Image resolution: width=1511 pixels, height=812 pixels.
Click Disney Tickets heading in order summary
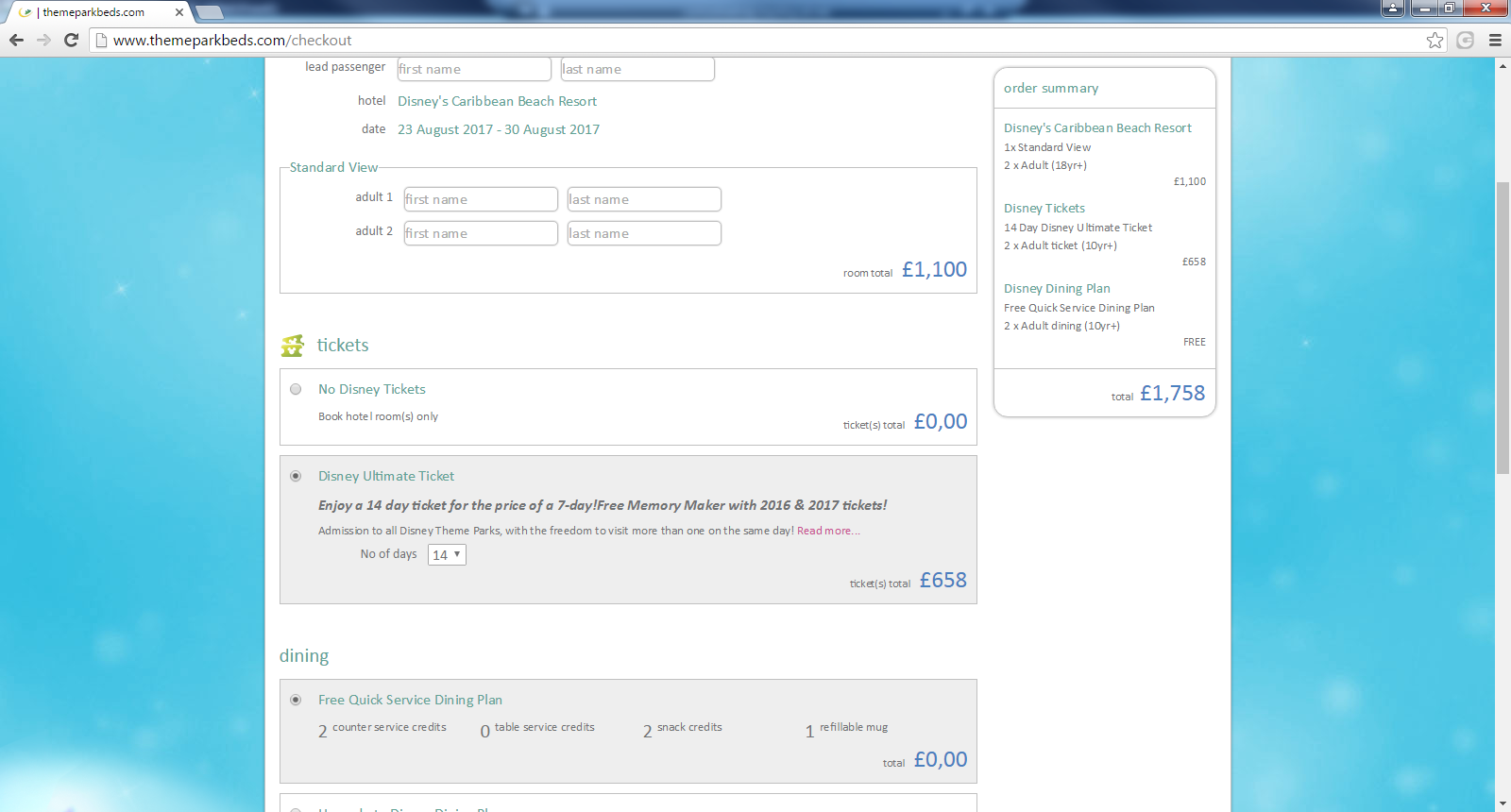tap(1044, 208)
